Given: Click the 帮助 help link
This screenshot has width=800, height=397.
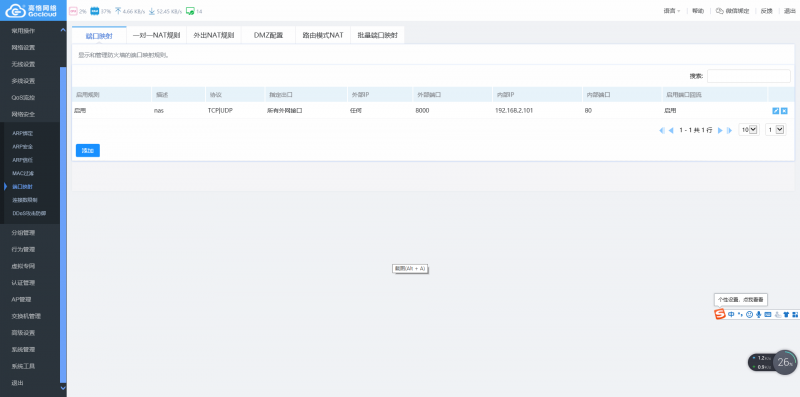Looking at the screenshot, I should pyautogui.click(x=698, y=11).
